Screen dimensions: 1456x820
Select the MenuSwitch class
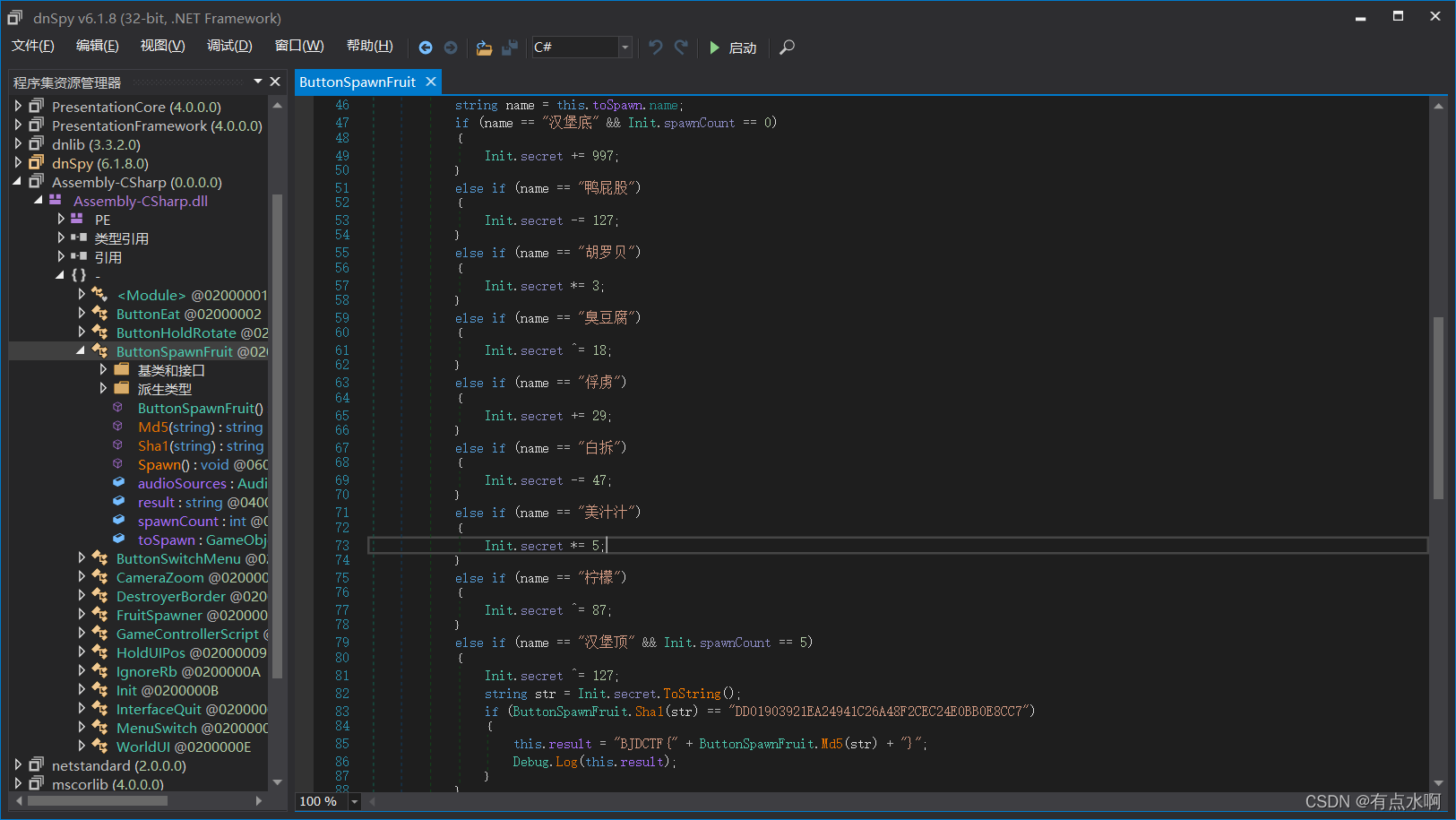(192, 729)
